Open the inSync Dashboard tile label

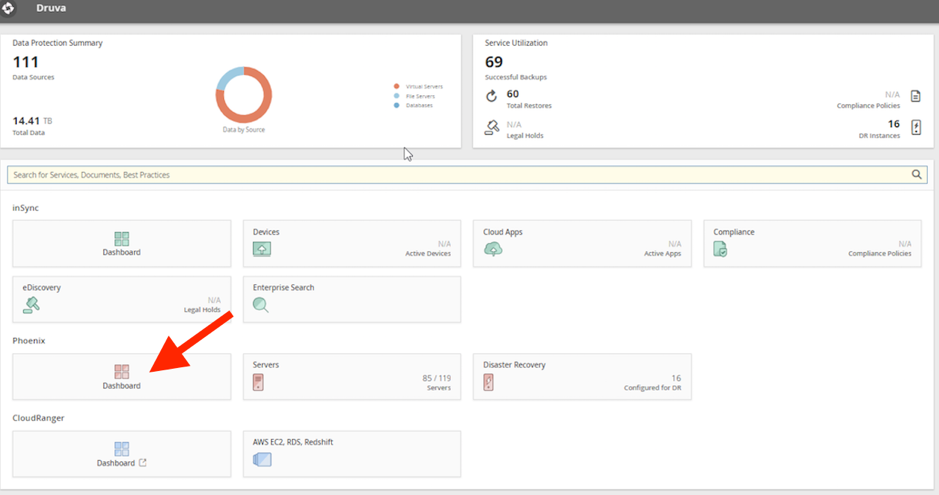click(x=122, y=252)
